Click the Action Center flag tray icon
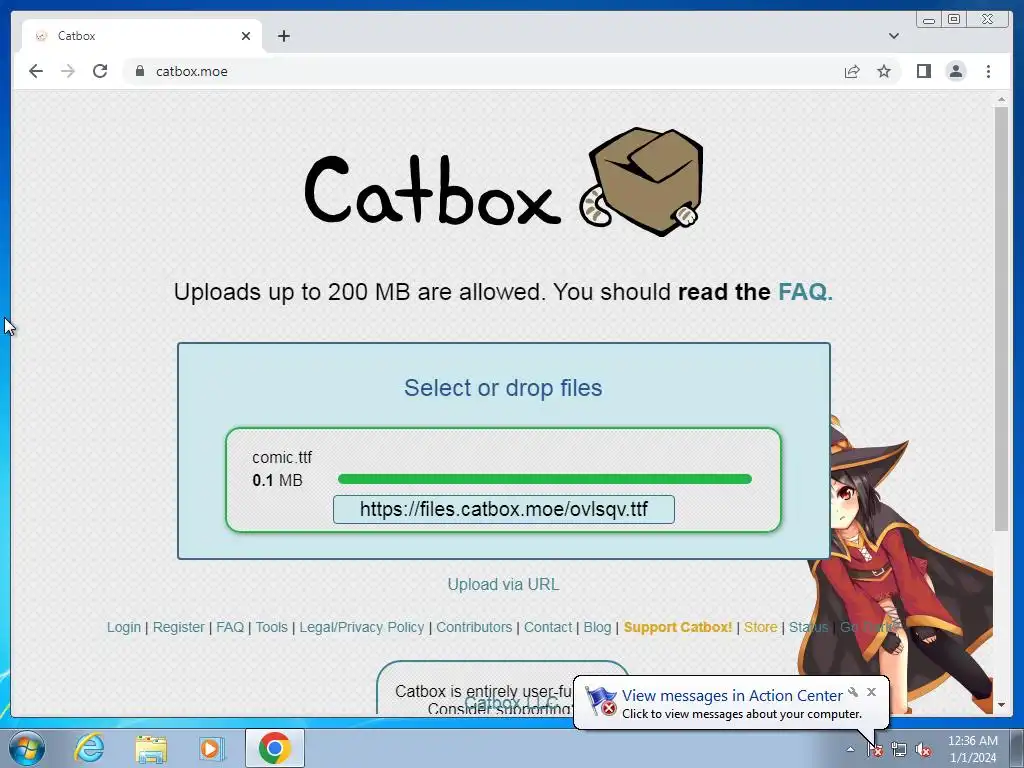Screen dimensions: 1024x768 (x=874, y=750)
